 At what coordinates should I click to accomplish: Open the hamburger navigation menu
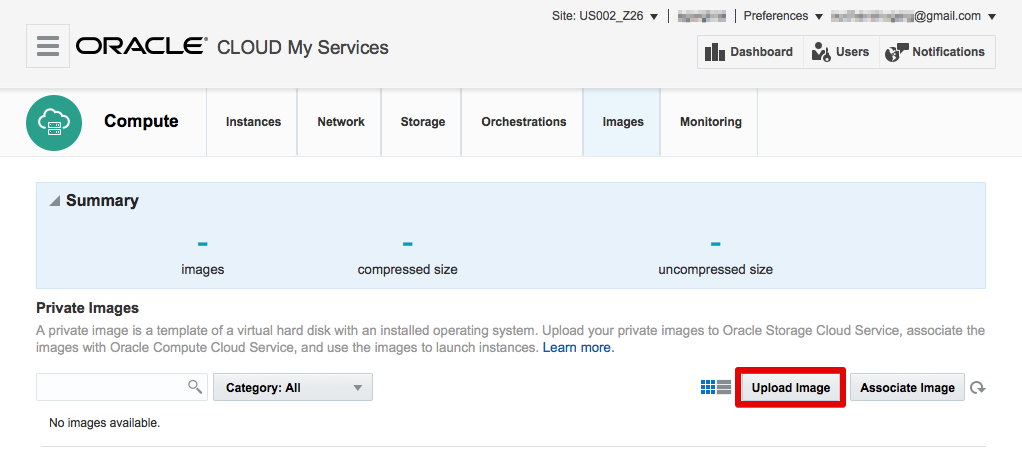point(47,46)
